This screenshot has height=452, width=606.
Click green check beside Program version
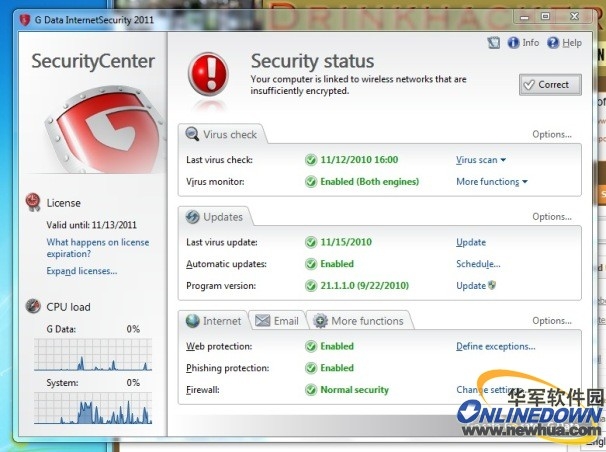311,286
